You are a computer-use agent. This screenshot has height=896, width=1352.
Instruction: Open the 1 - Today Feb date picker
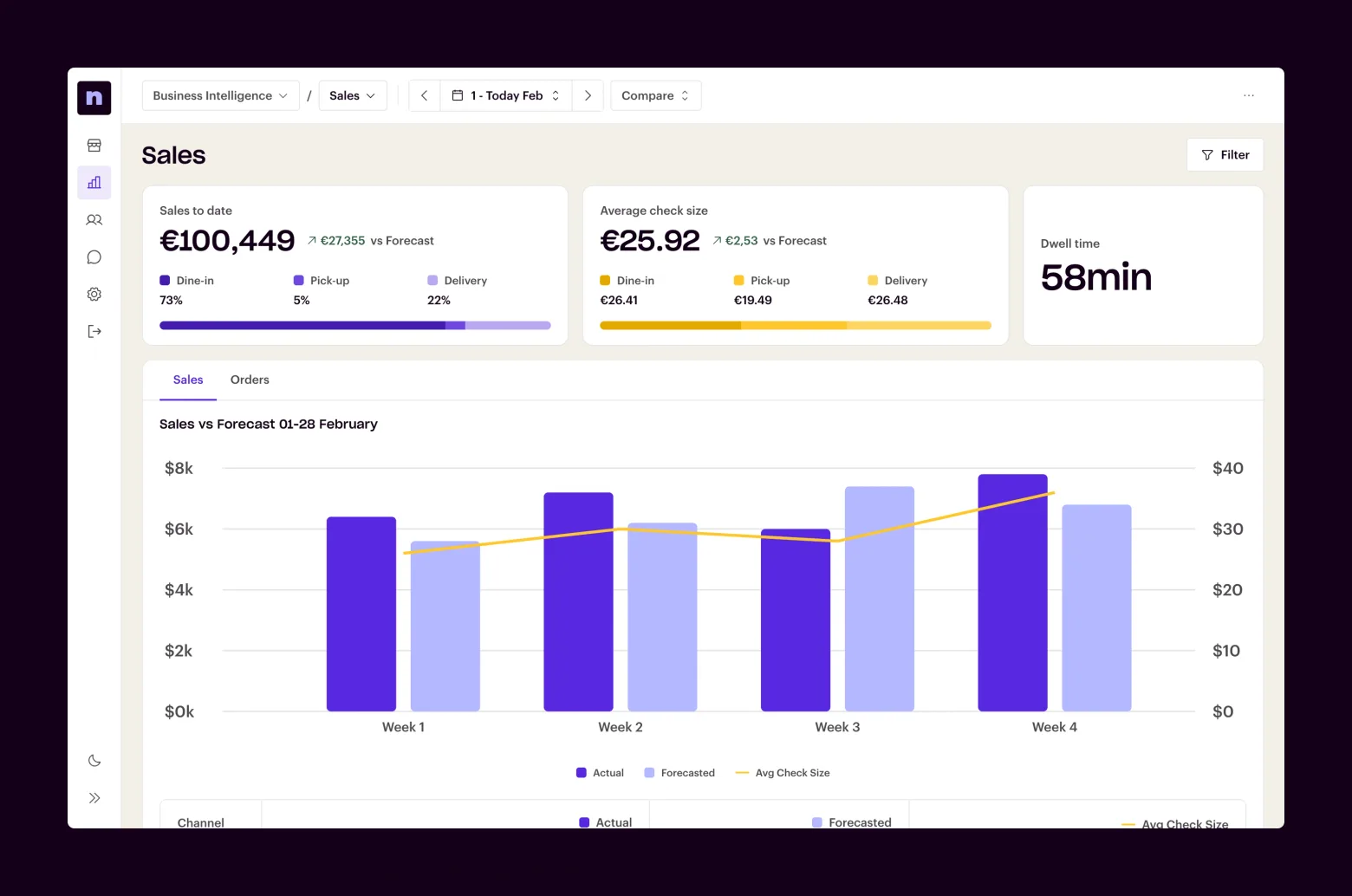pos(506,95)
